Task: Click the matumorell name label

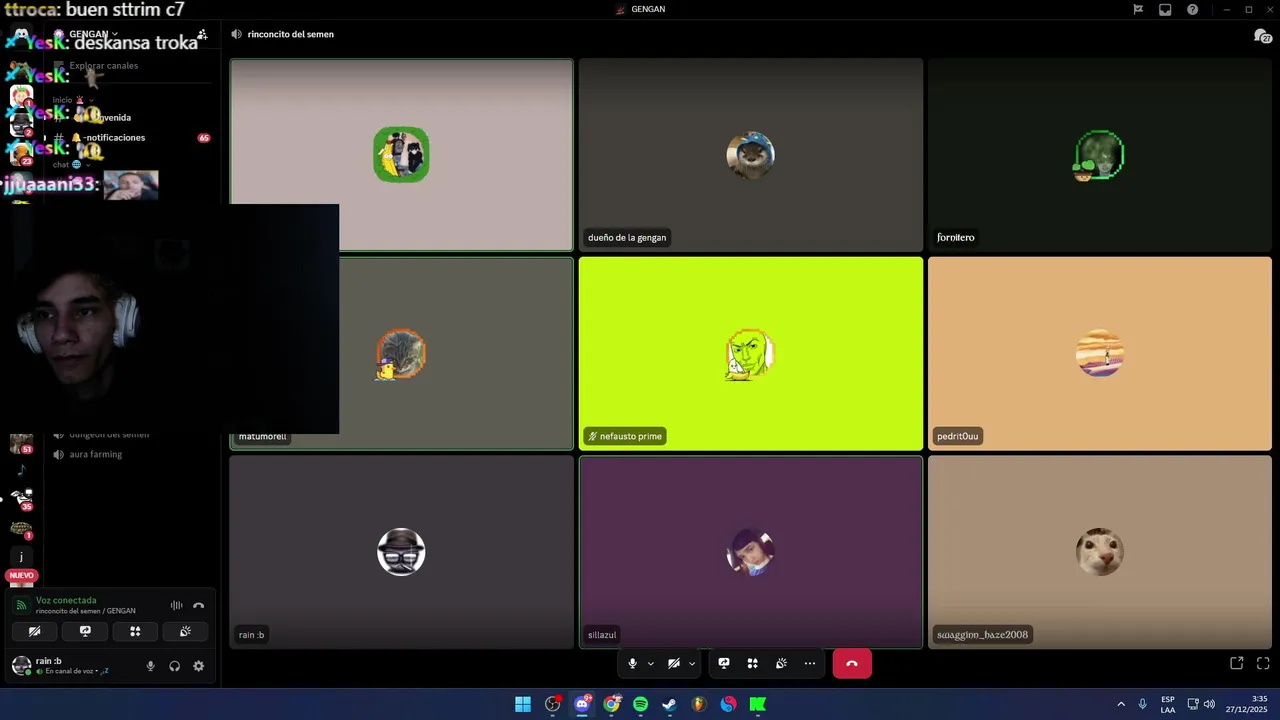Action: click(x=262, y=436)
